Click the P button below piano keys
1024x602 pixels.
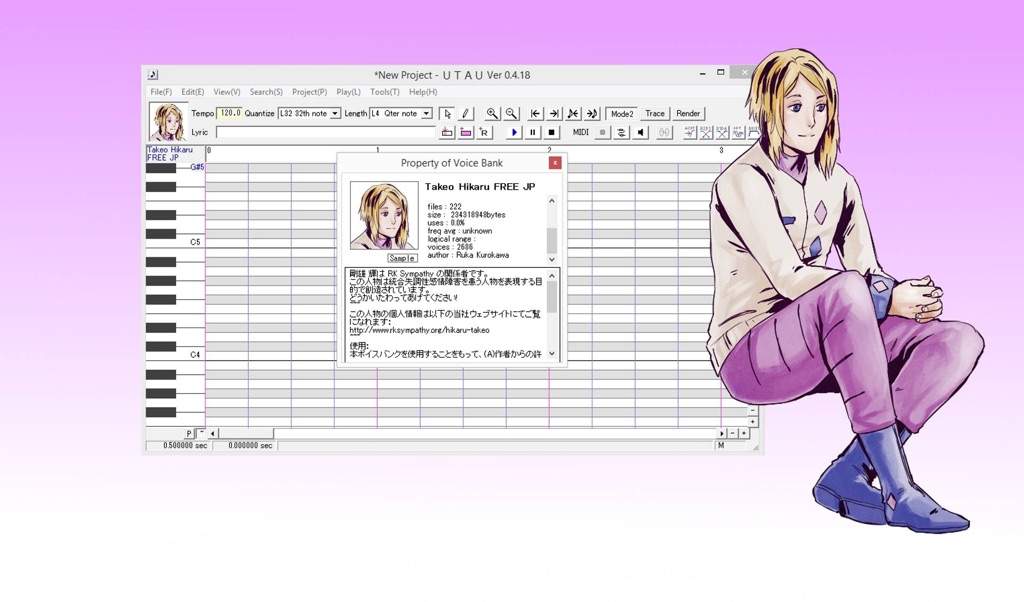point(189,433)
